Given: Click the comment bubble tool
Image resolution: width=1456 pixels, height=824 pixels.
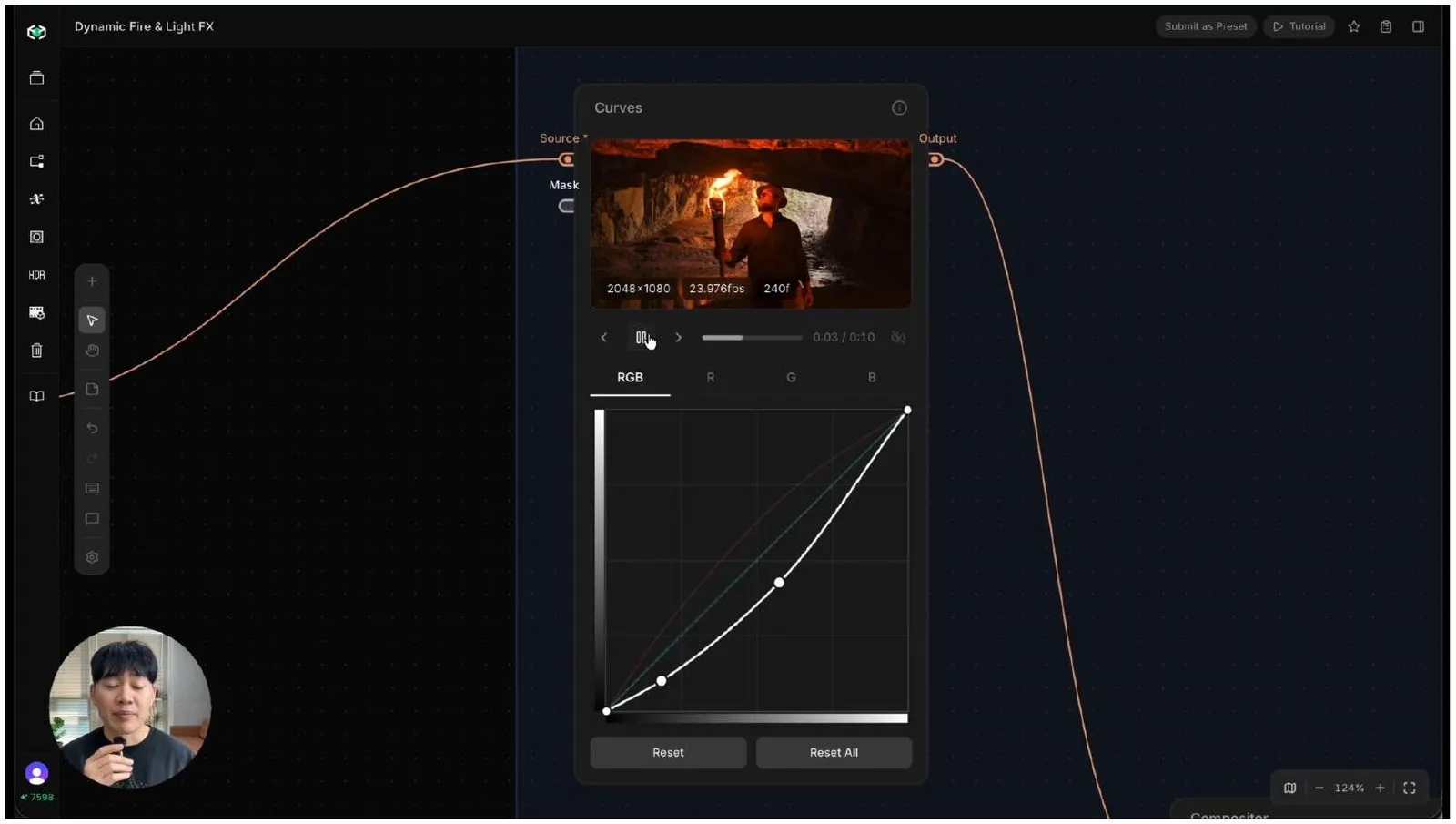Looking at the screenshot, I should click(x=92, y=519).
